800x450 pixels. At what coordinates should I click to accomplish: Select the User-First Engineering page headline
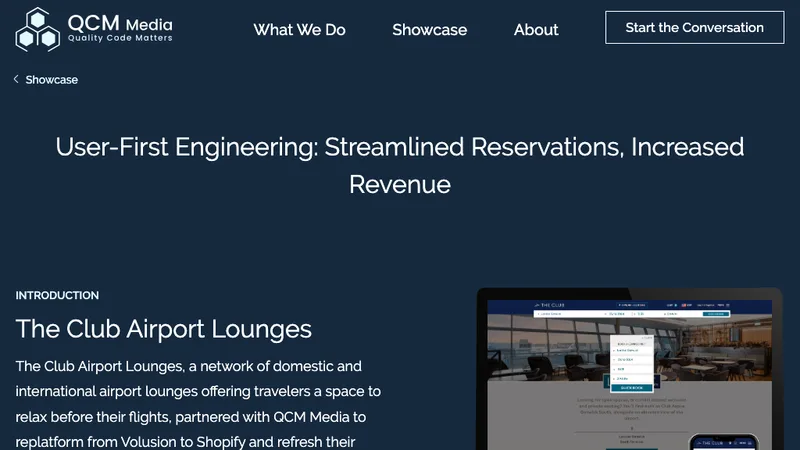click(400, 165)
